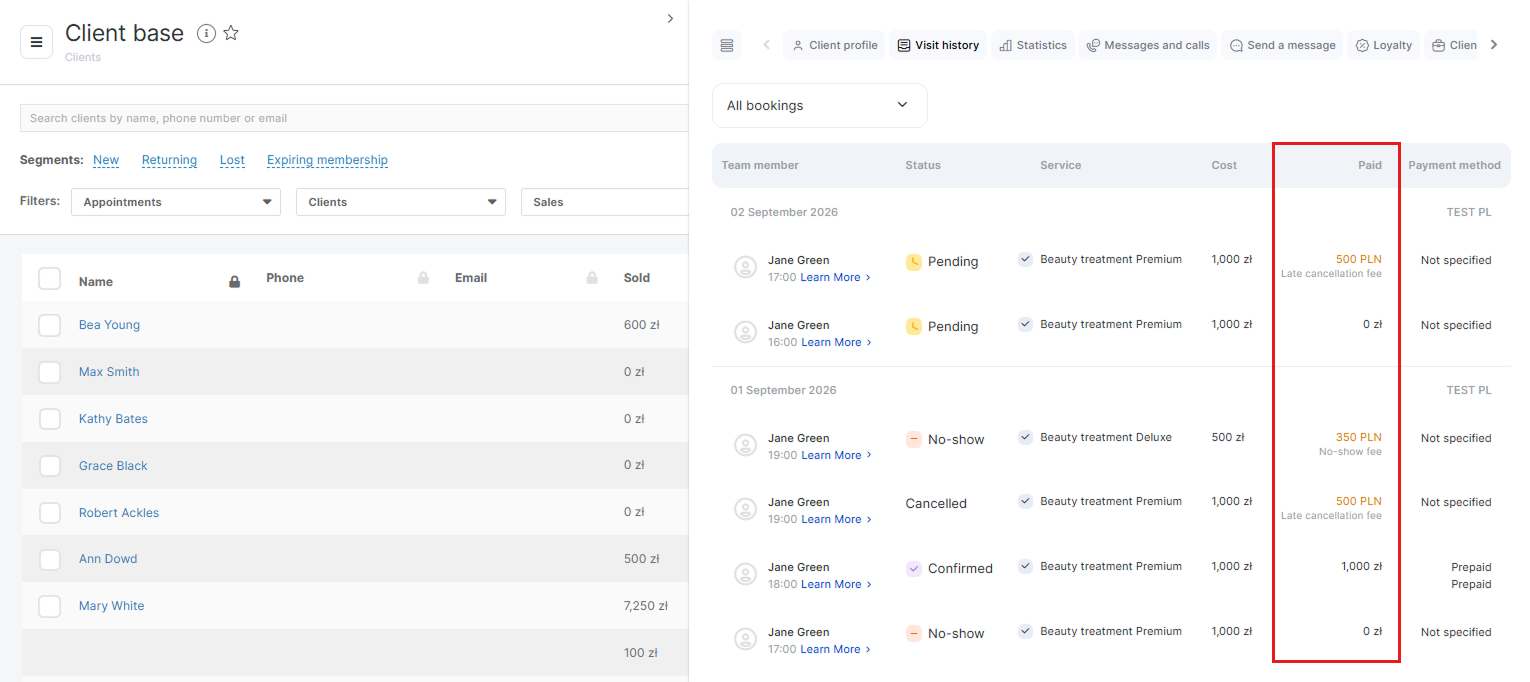Click the service check icon on the Beauty treatment Deluxe row
This screenshot has height=682, width=1530.
click(1025, 438)
